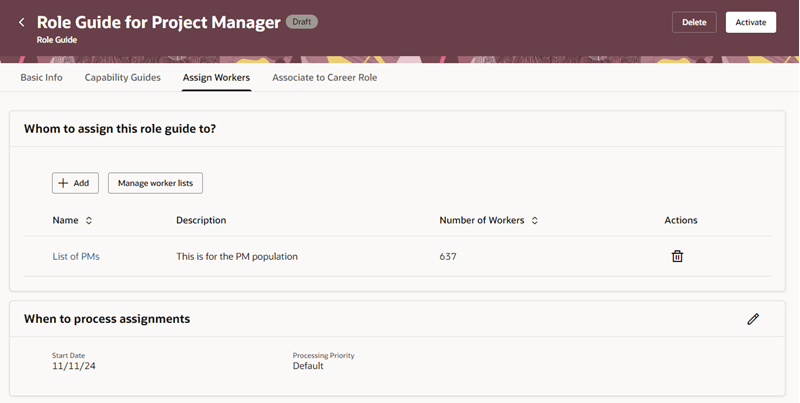Image resolution: width=800 pixels, height=403 pixels.
Task: Switch to the Basic Info tab
Action: click(x=41, y=77)
